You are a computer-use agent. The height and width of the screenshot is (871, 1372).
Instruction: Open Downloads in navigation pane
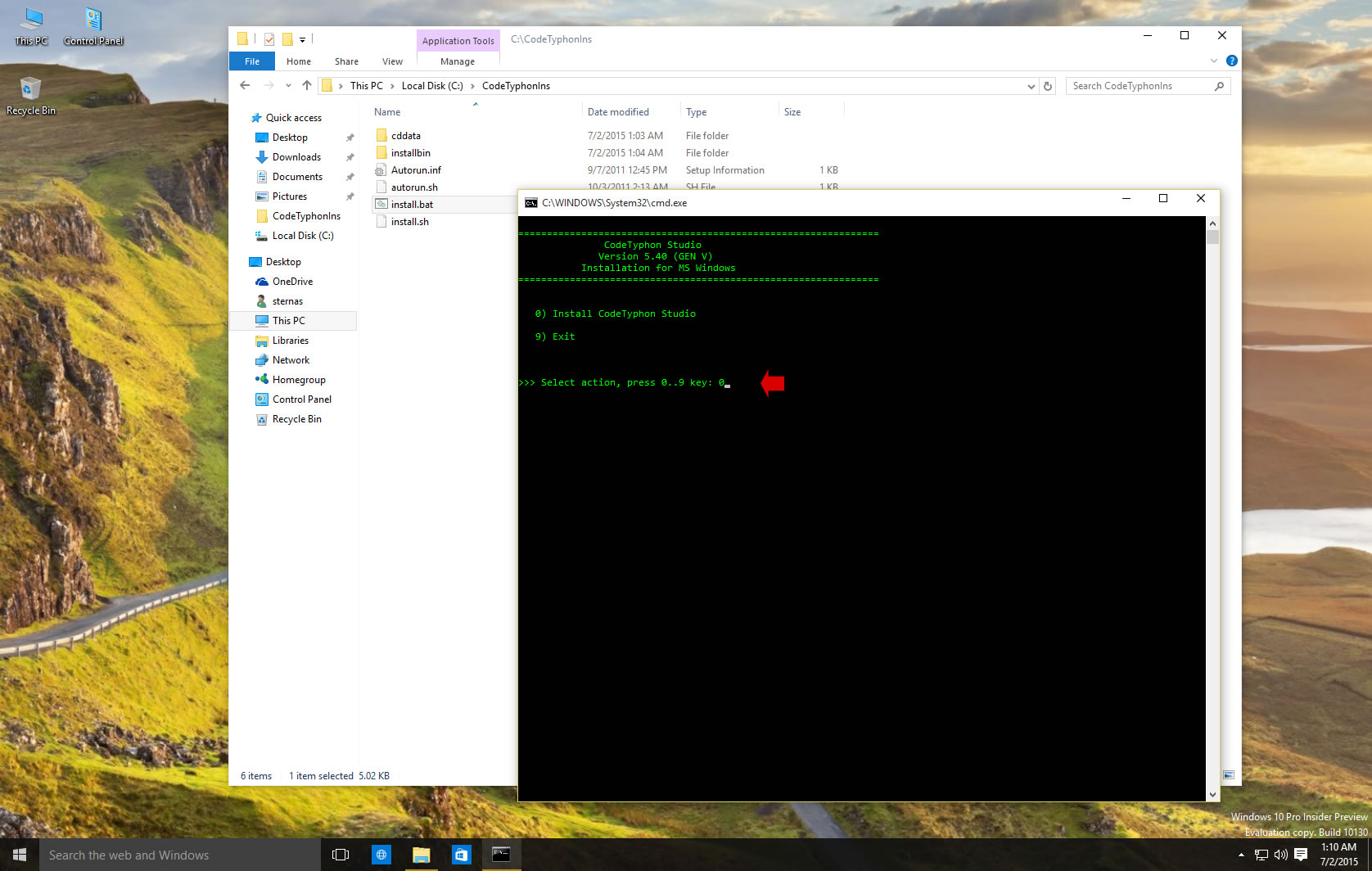click(x=296, y=157)
